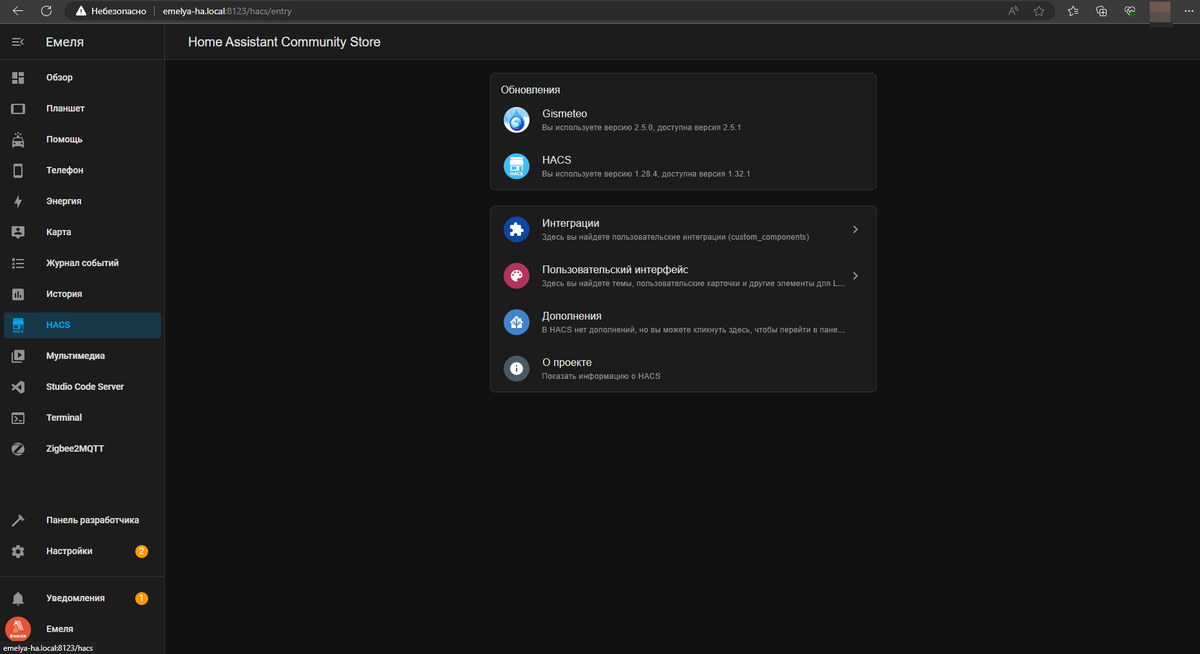Click the Панель разработчика hammer icon
Screen dimensions: 1200x654
(x=18, y=521)
